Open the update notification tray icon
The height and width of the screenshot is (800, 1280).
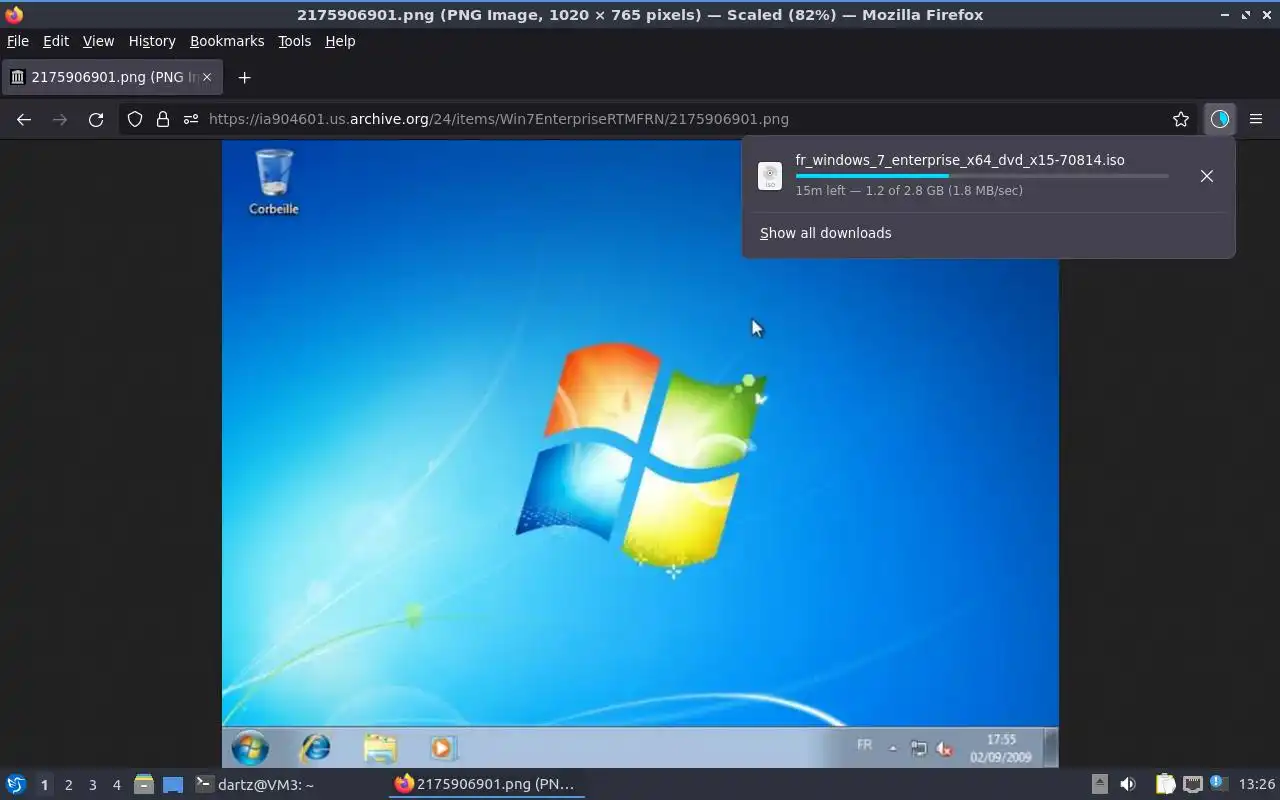click(1218, 784)
